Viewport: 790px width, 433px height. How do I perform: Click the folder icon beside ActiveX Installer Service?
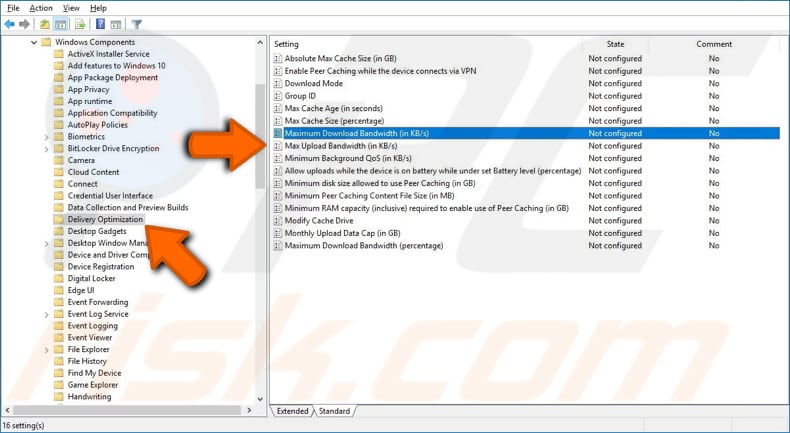[x=59, y=54]
